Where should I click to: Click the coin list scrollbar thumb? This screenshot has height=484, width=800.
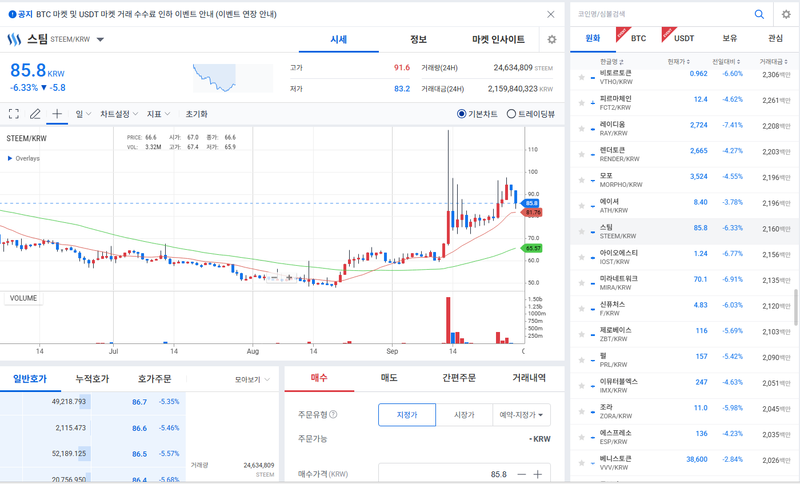click(x=796, y=307)
